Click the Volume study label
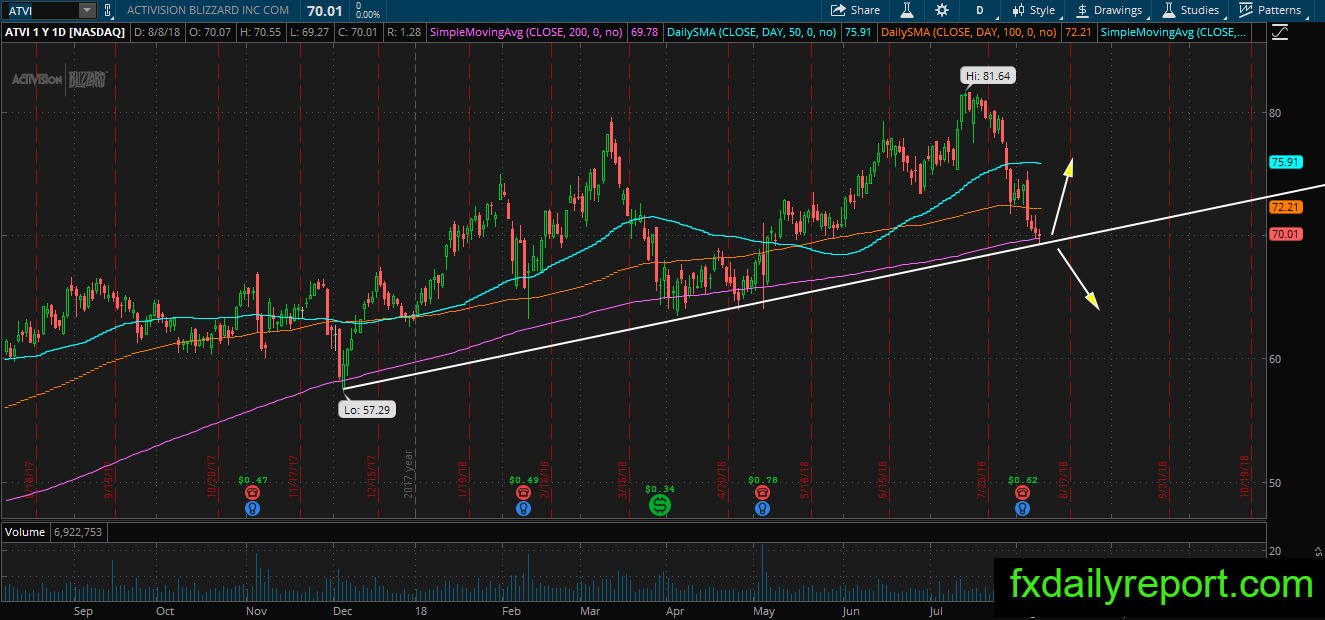 click(25, 532)
